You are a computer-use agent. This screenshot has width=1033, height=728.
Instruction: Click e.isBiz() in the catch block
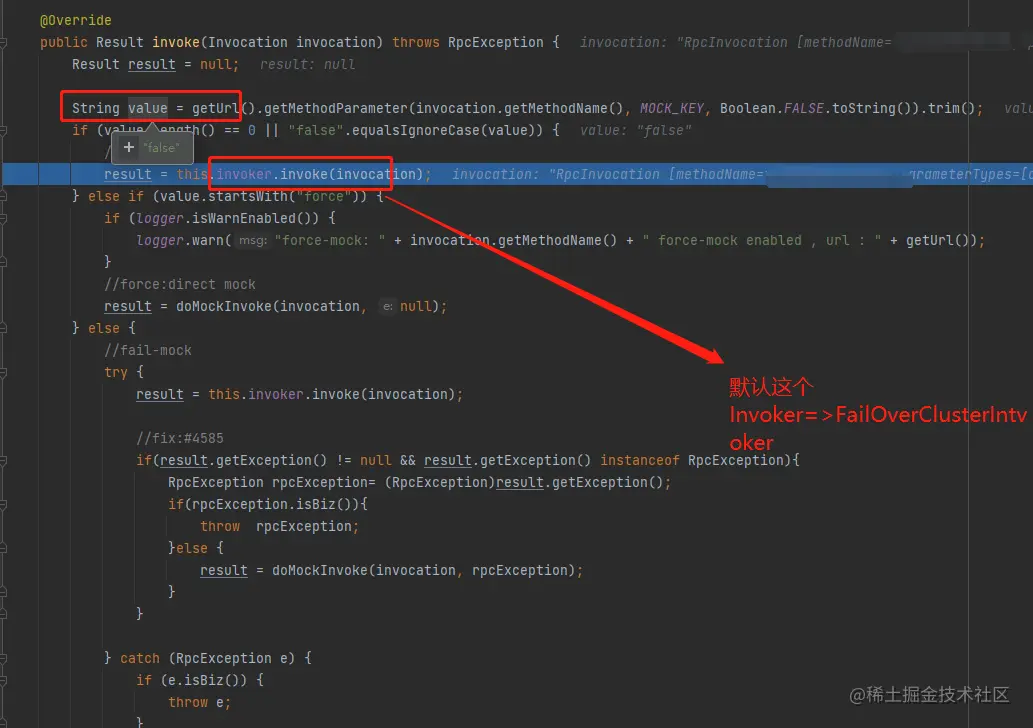click(x=204, y=680)
